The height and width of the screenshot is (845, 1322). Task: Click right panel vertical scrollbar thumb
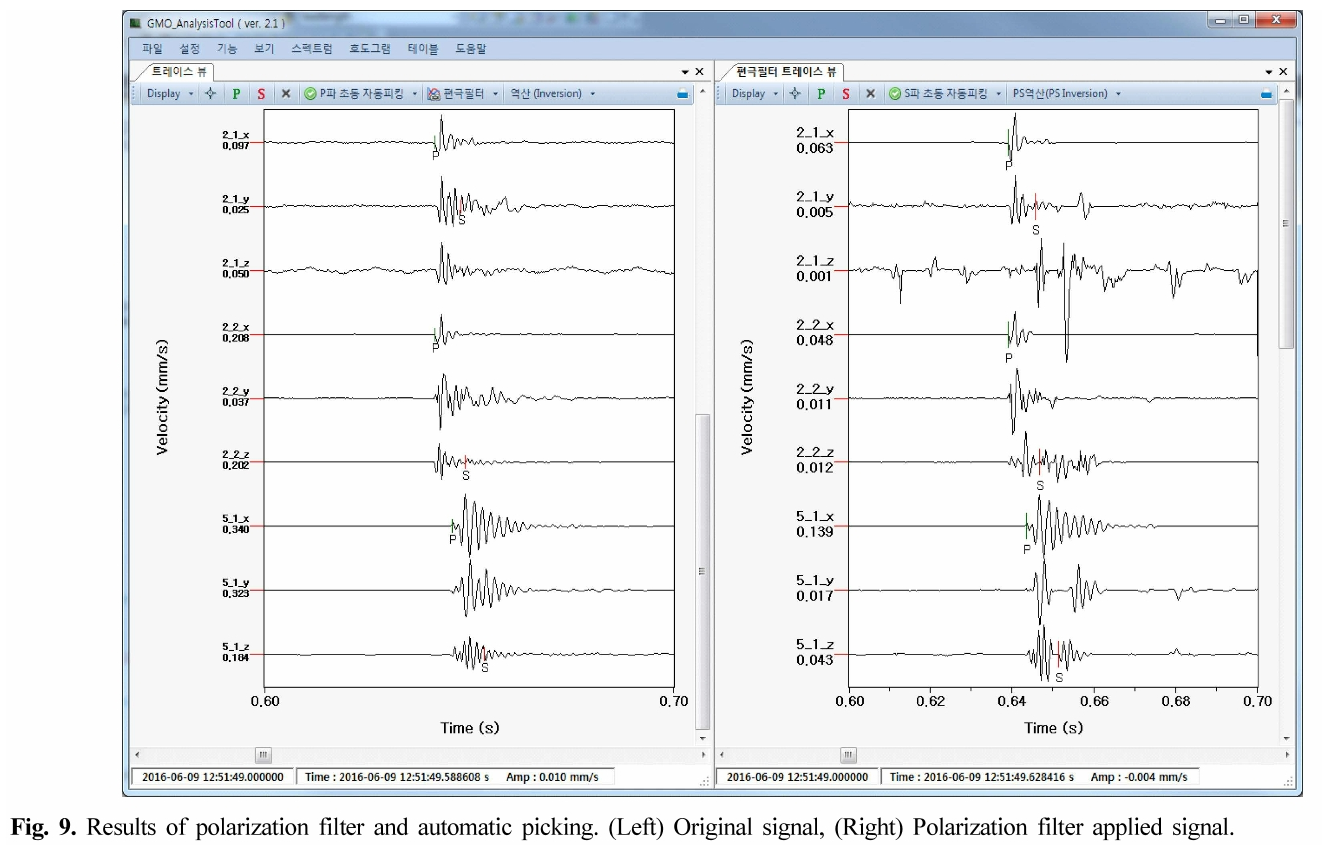click(1286, 224)
